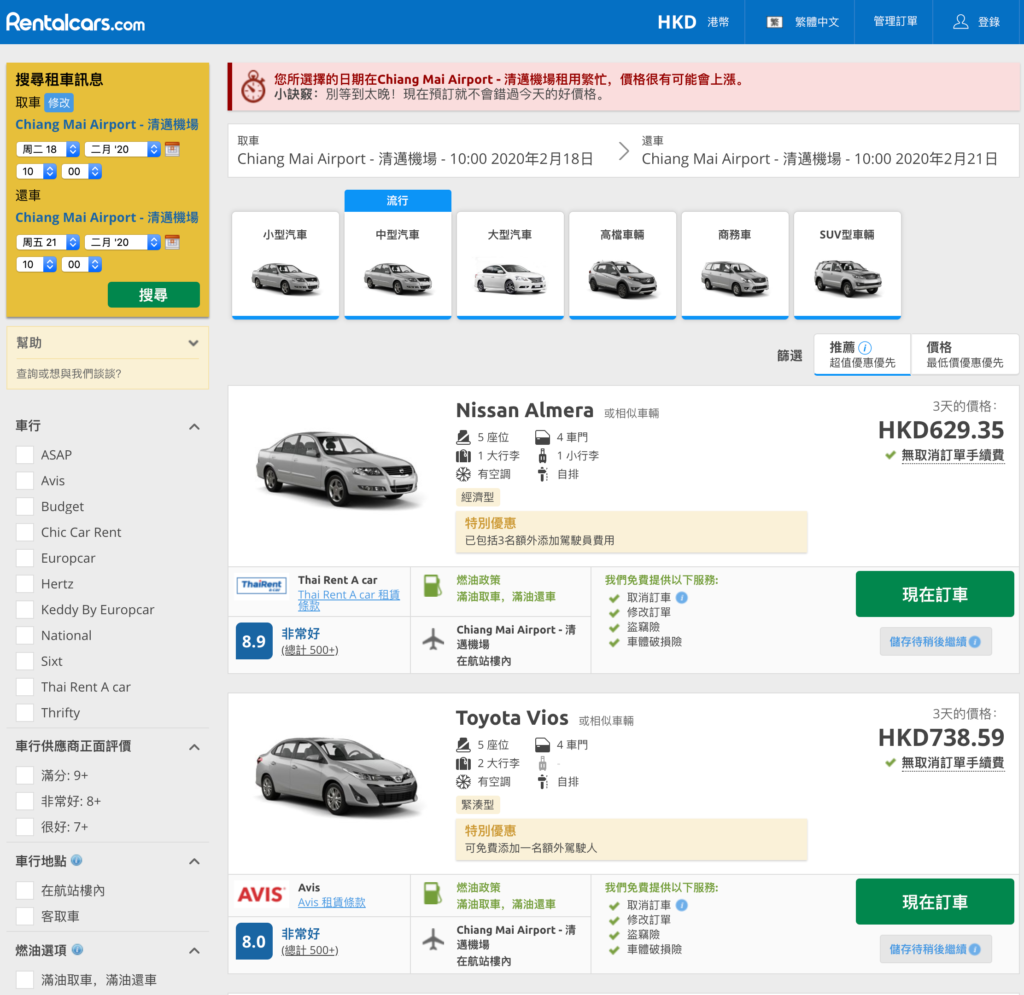Click the airplane icon in Nissan listing
The image size is (1024, 995).
point(433,639)
